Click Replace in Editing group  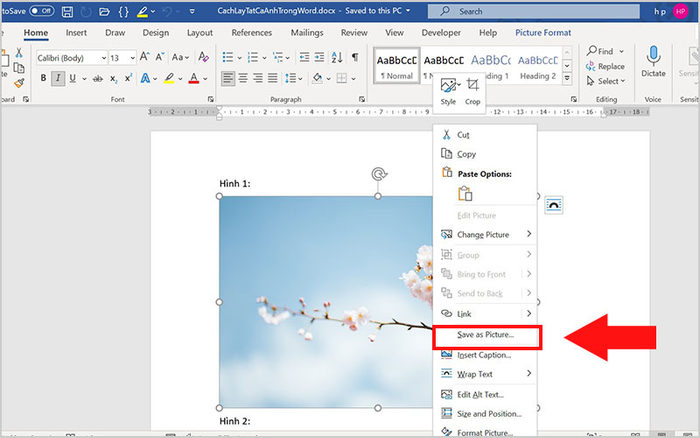click(605, 66)
